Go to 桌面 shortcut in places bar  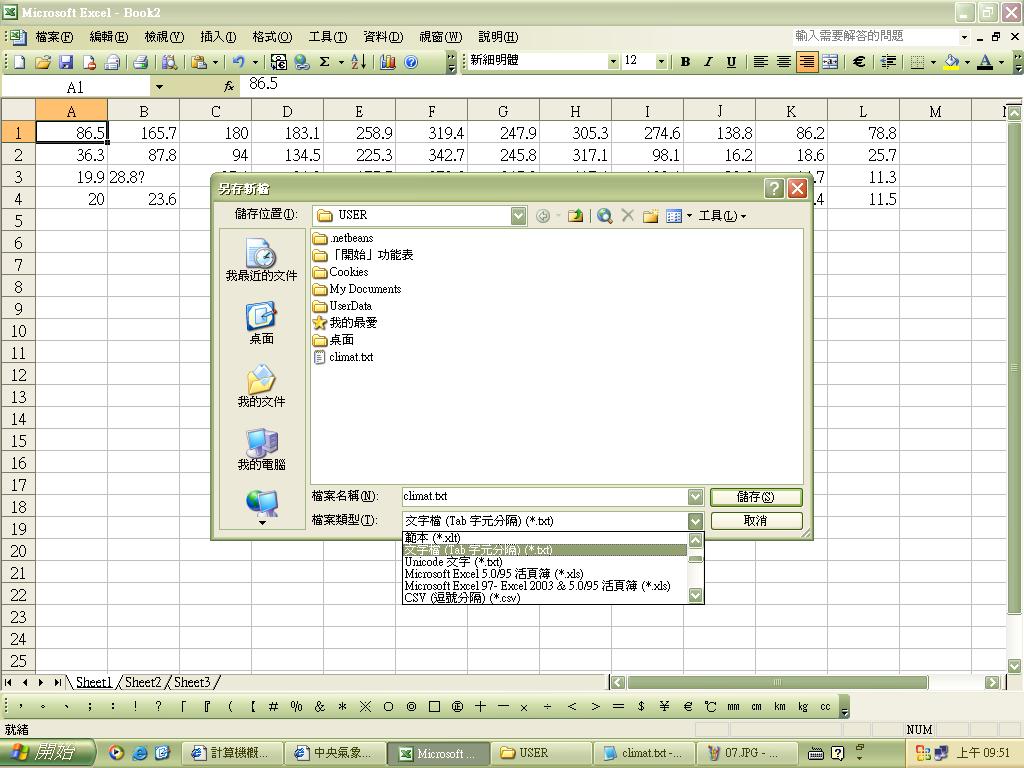pos(261,323)
